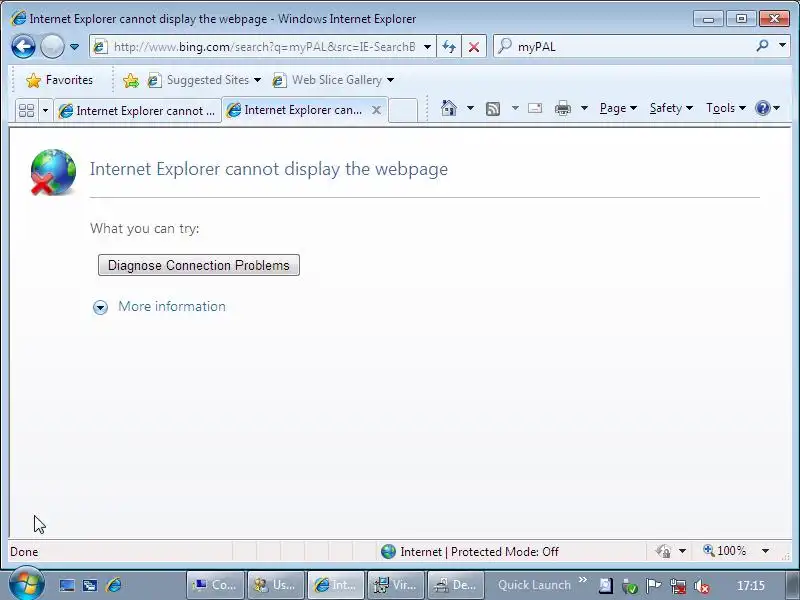Click network disconnected tray icon
Viewport: 800px width, 600px height.
coord(678,586)
